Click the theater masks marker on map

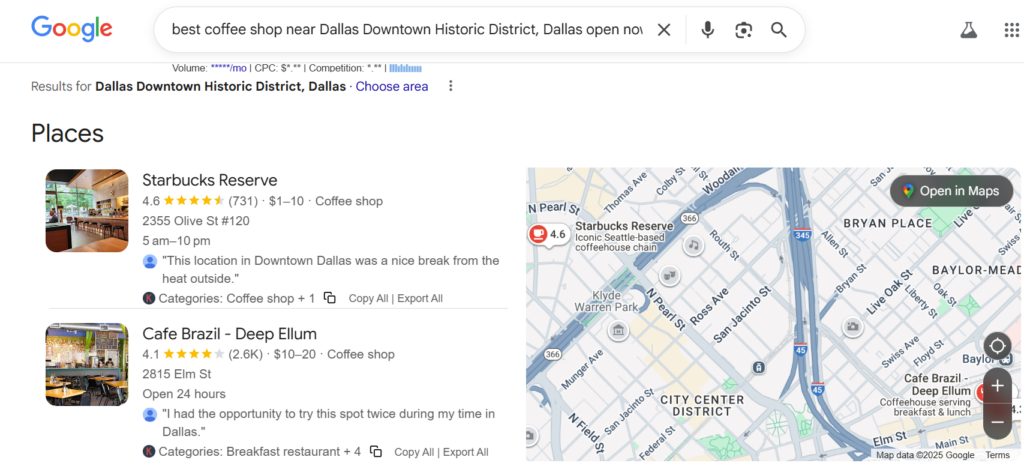click(x=669, y=276)
